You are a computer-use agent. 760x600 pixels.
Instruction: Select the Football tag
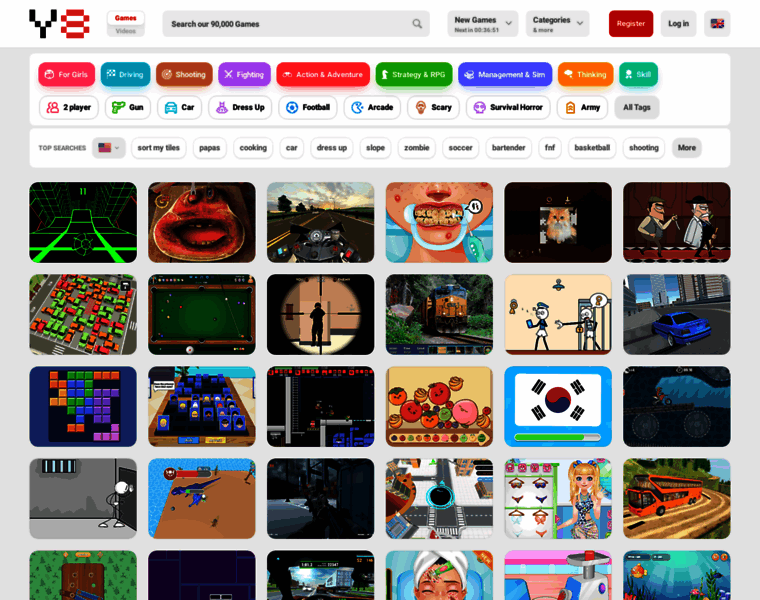pyautogui.click(x=308, y=108)
